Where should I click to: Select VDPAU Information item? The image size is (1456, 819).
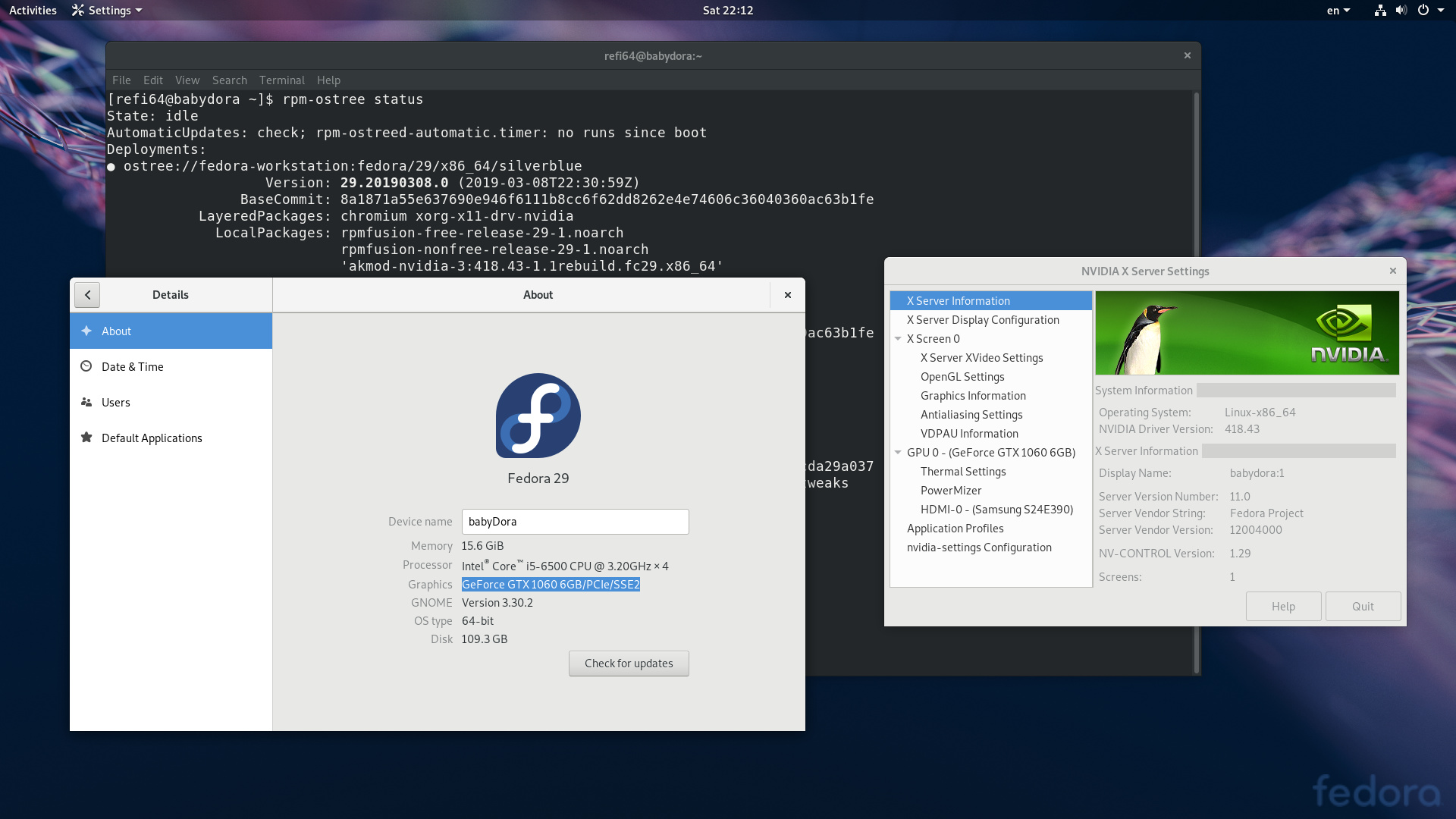tap(991, 434)
